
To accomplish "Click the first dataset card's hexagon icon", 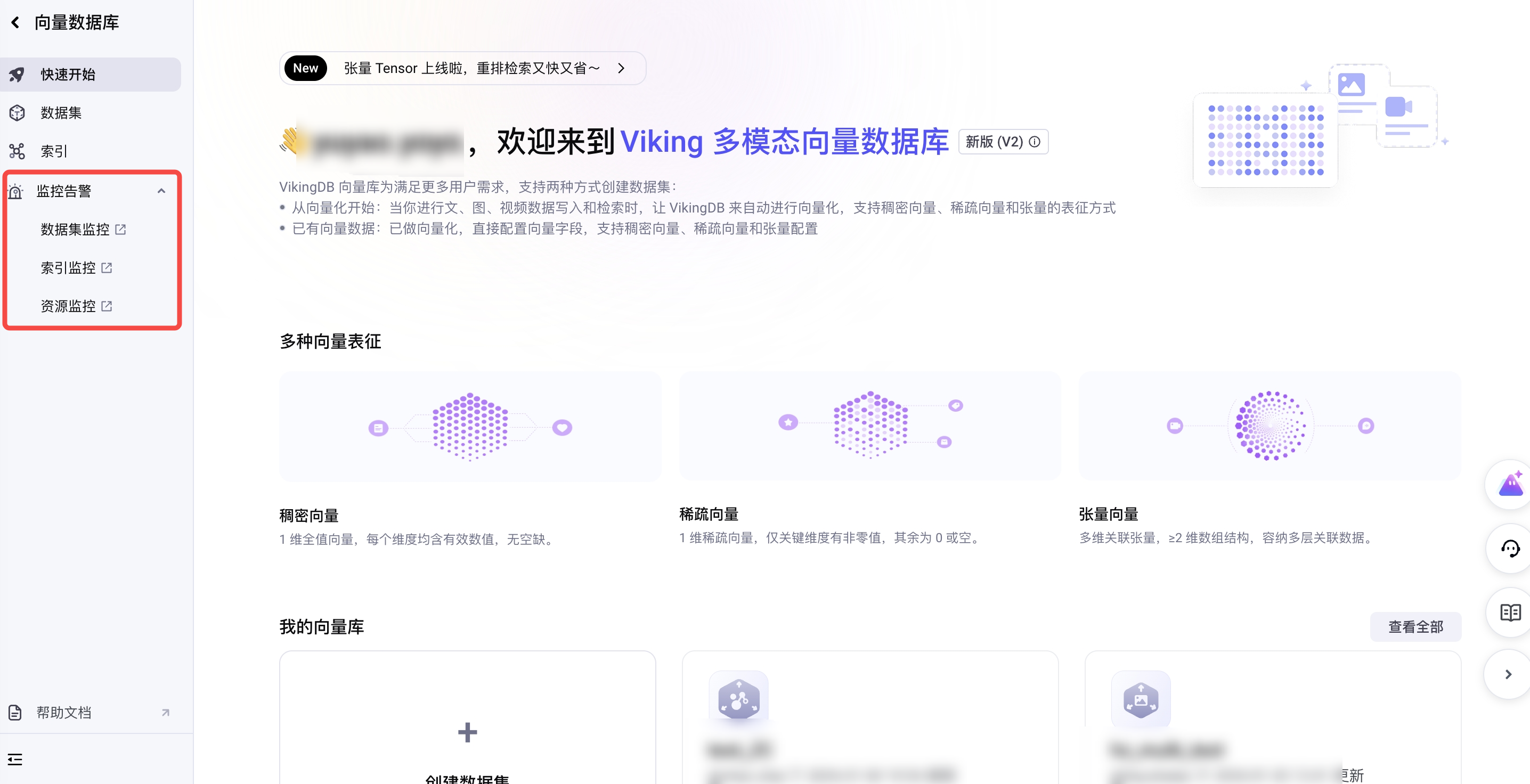I will coord(738,699).
